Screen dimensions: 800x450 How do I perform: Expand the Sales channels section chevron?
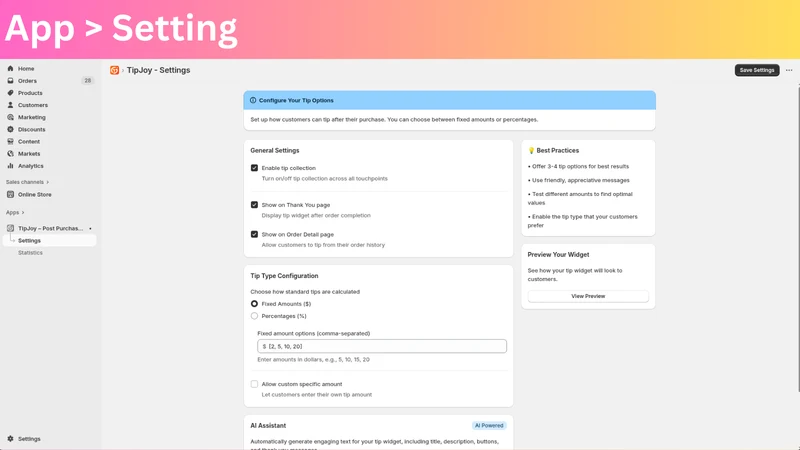(x=47, y=182)
